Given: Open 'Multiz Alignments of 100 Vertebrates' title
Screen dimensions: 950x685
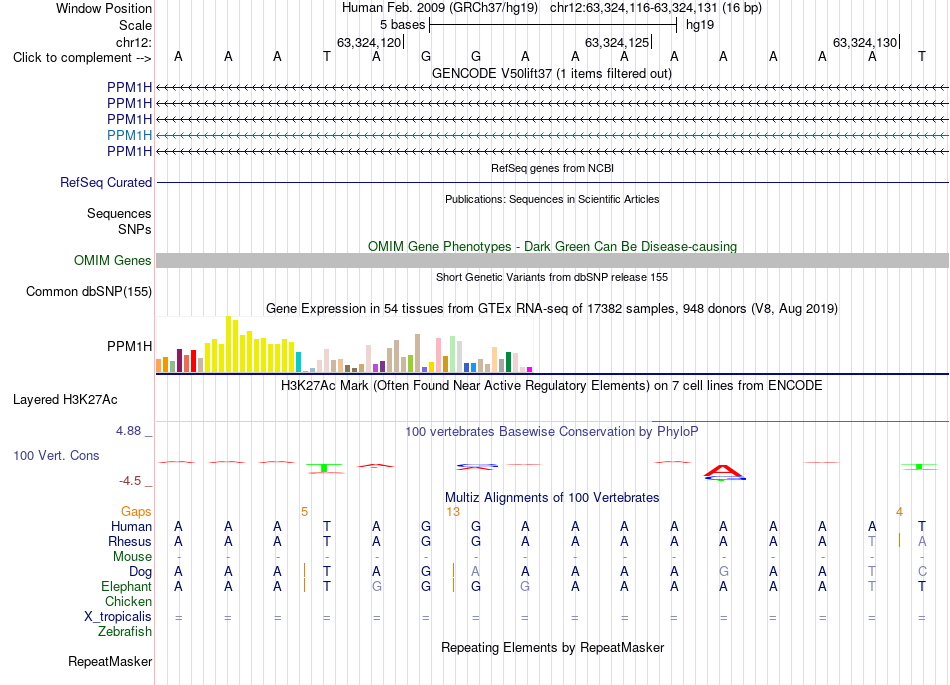Looking at the screenshot, I should (x=552, y=498).
